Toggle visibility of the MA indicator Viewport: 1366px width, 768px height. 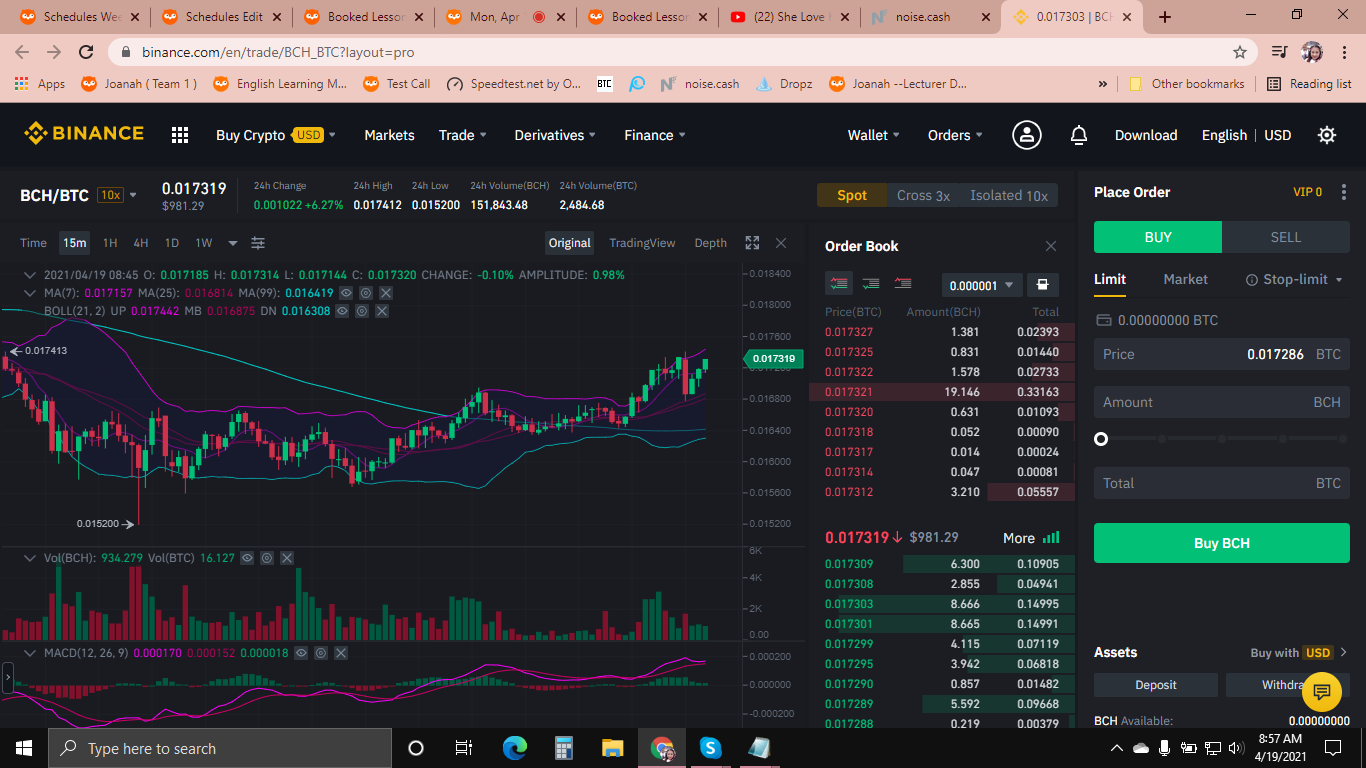tap(346, 293)
